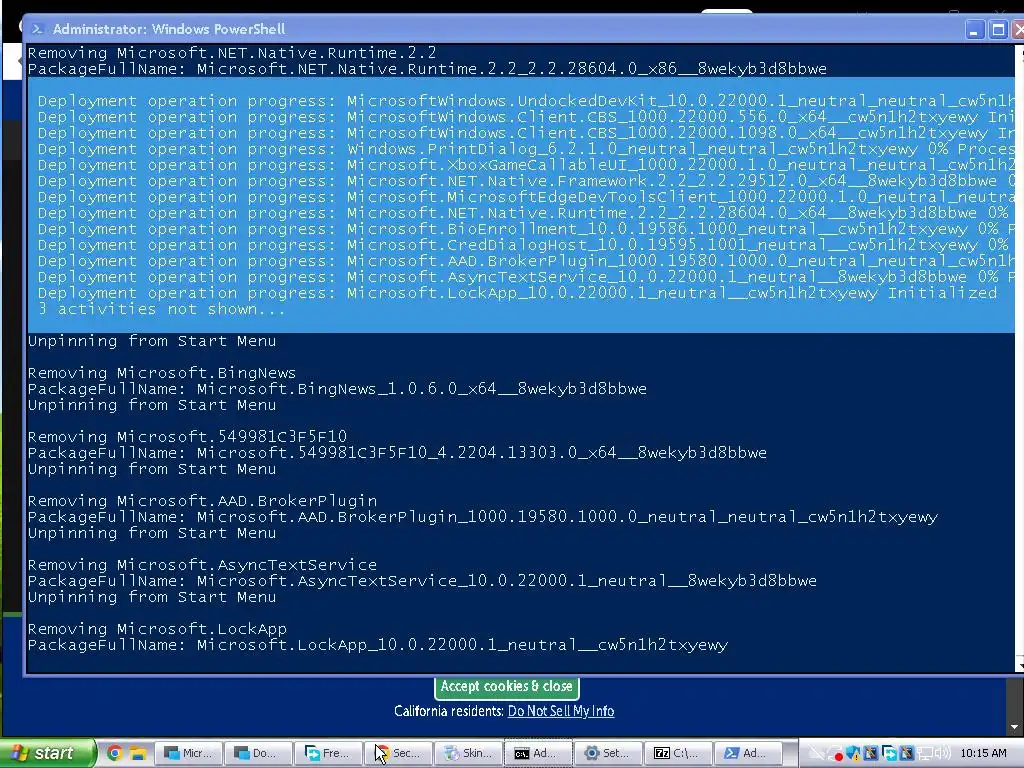The image size is (1024, 768).
Task: Click the XboxGameCallableUI deployment progress line
Action: point(526,165)
